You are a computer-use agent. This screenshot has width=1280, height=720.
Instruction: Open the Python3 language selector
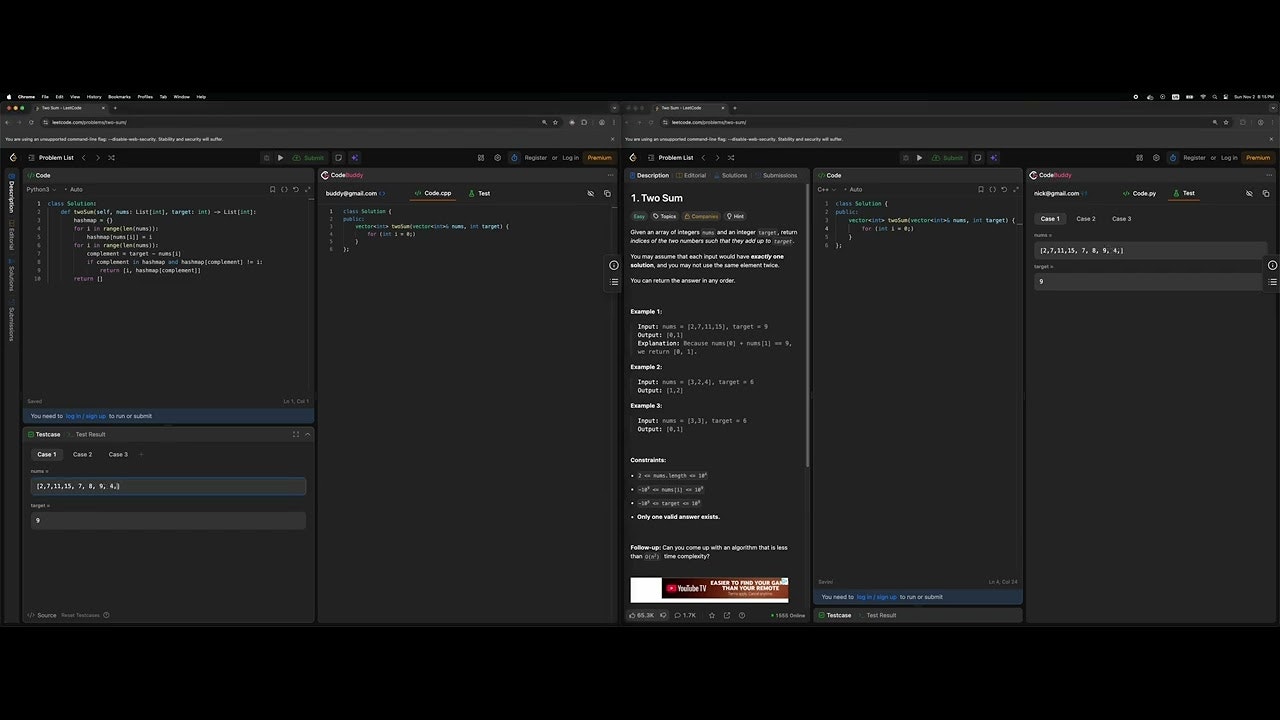[x=40, y=189]
